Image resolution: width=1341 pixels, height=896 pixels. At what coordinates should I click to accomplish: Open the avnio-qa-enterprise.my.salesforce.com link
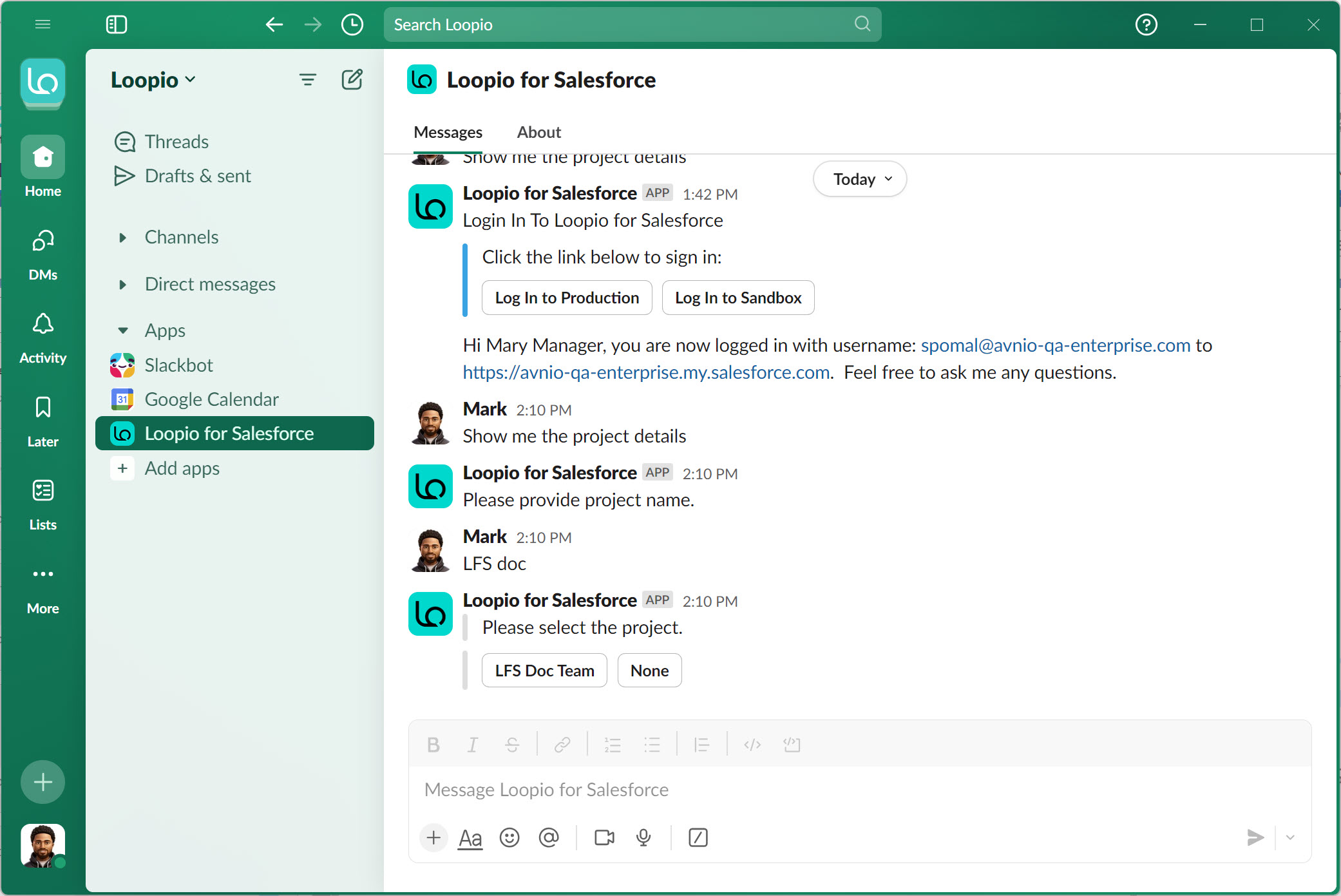(646, 372)
